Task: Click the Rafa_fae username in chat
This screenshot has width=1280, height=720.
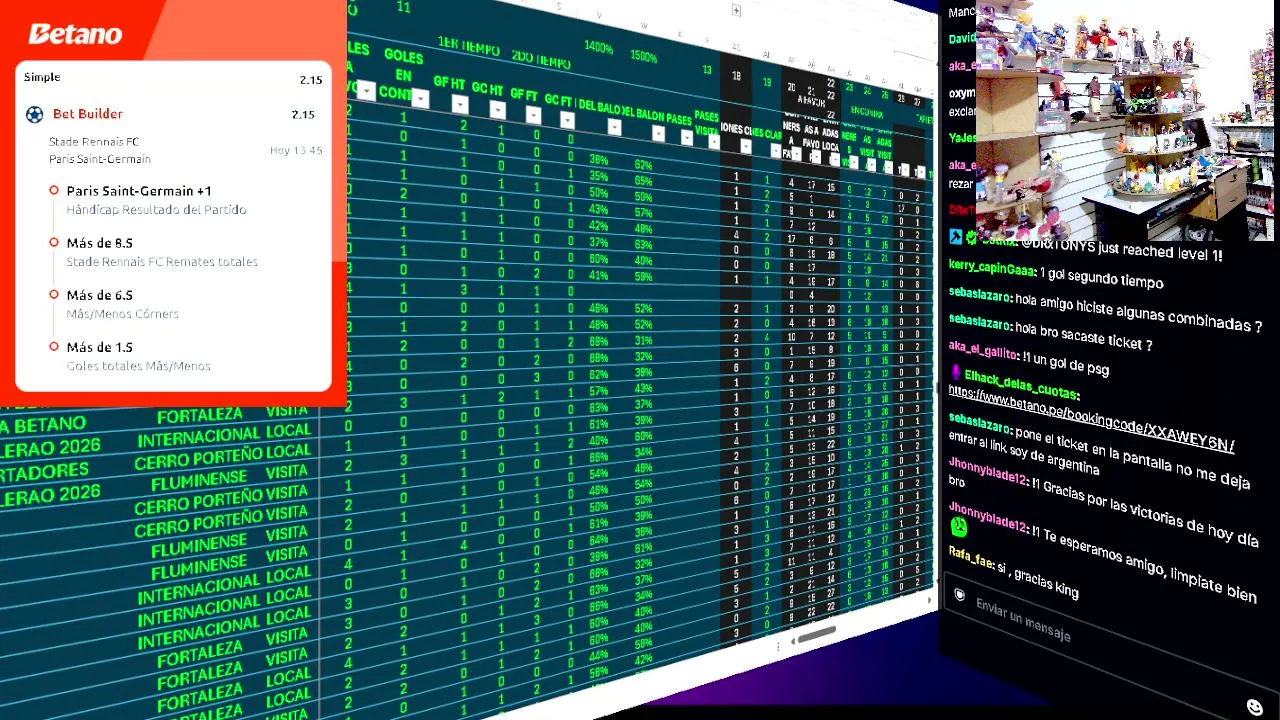Action: point(970,559)
